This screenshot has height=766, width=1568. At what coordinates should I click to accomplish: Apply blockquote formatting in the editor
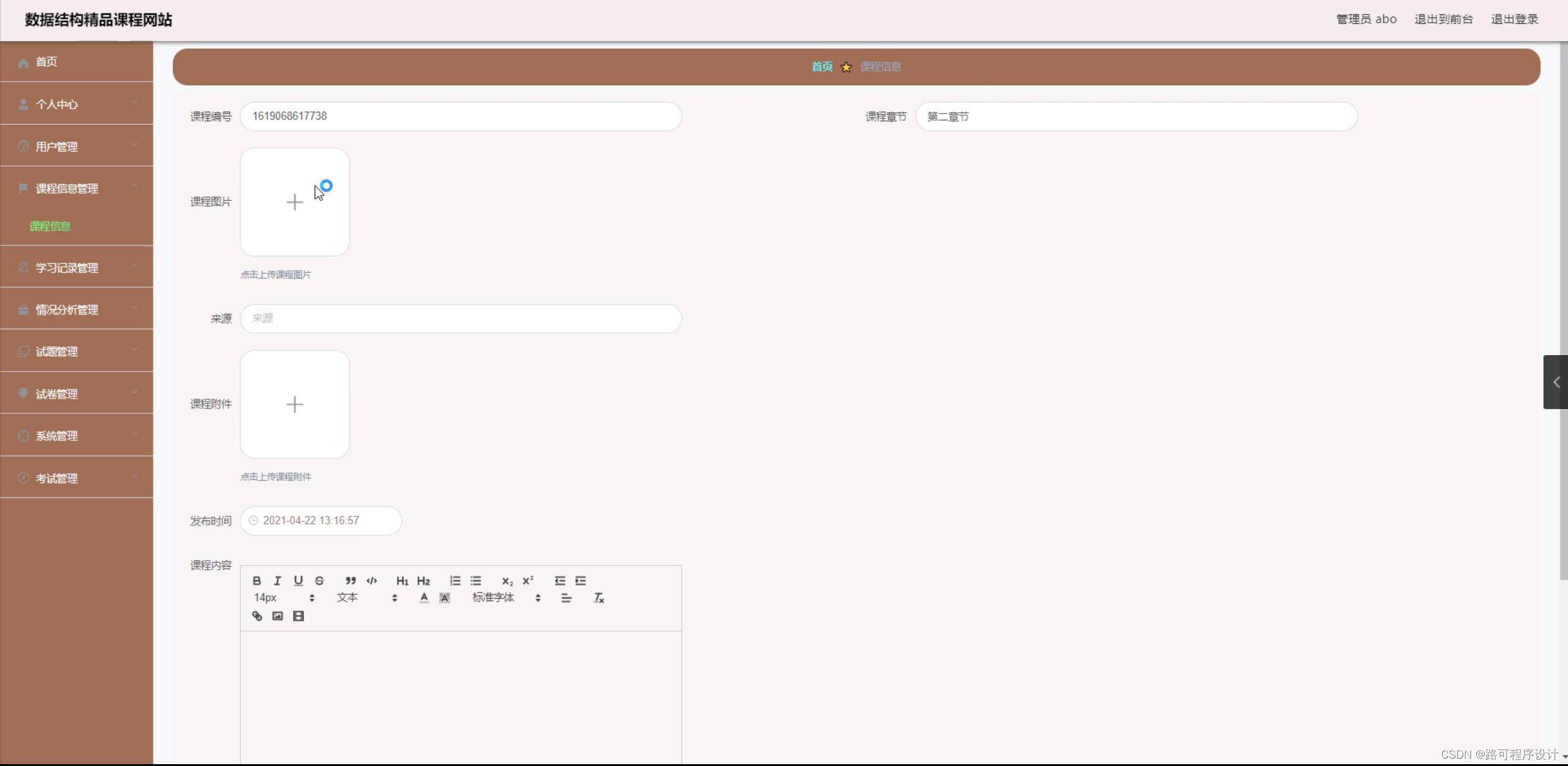(x=351, y=581)
